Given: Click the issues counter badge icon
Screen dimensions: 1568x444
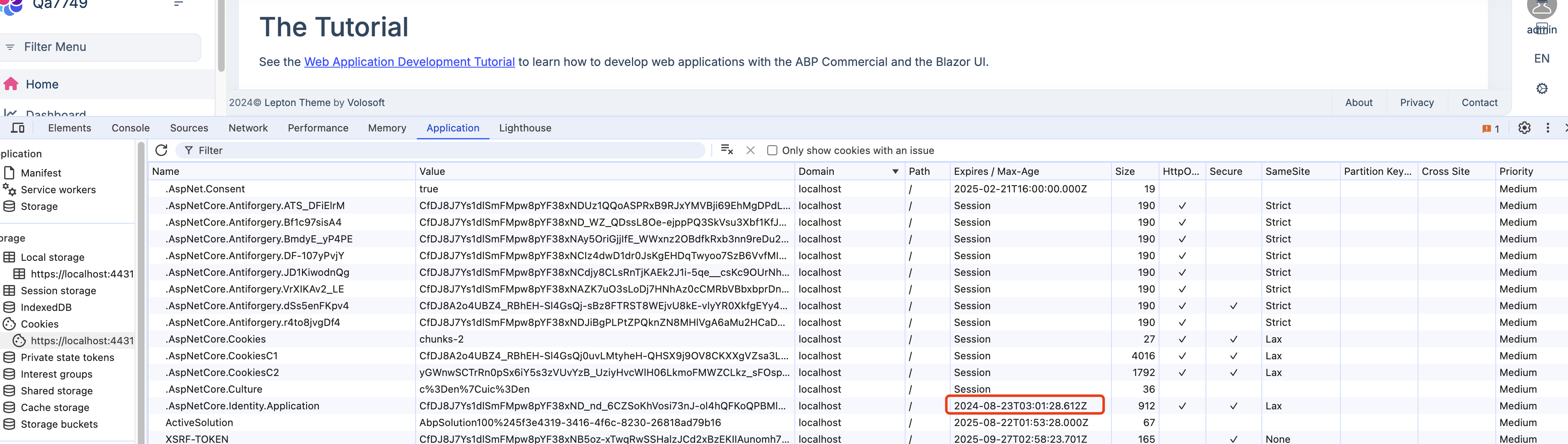Looking at the screenshot, I should click(x=1490, y=129).
